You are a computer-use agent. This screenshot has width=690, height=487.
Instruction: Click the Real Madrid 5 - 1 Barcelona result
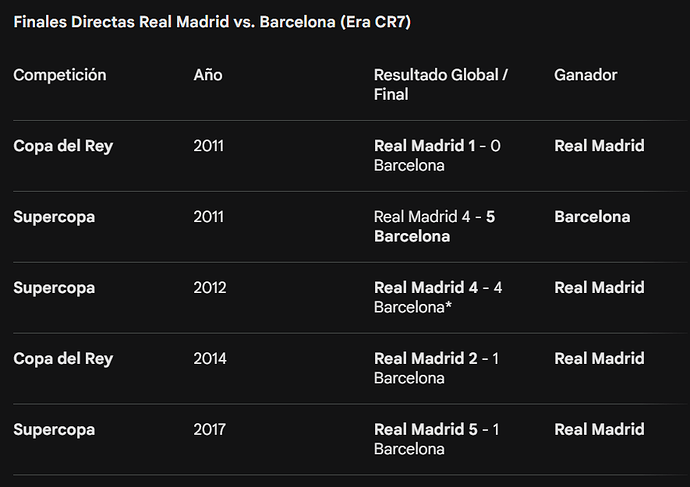438,439
